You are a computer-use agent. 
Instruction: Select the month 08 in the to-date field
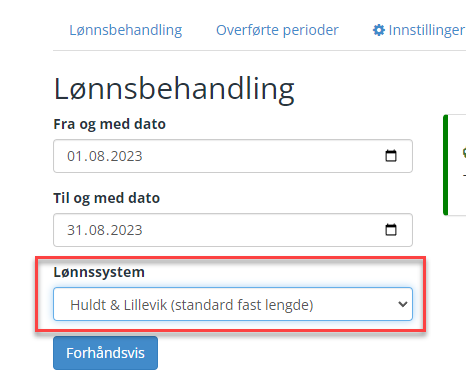tap(96, 230)
